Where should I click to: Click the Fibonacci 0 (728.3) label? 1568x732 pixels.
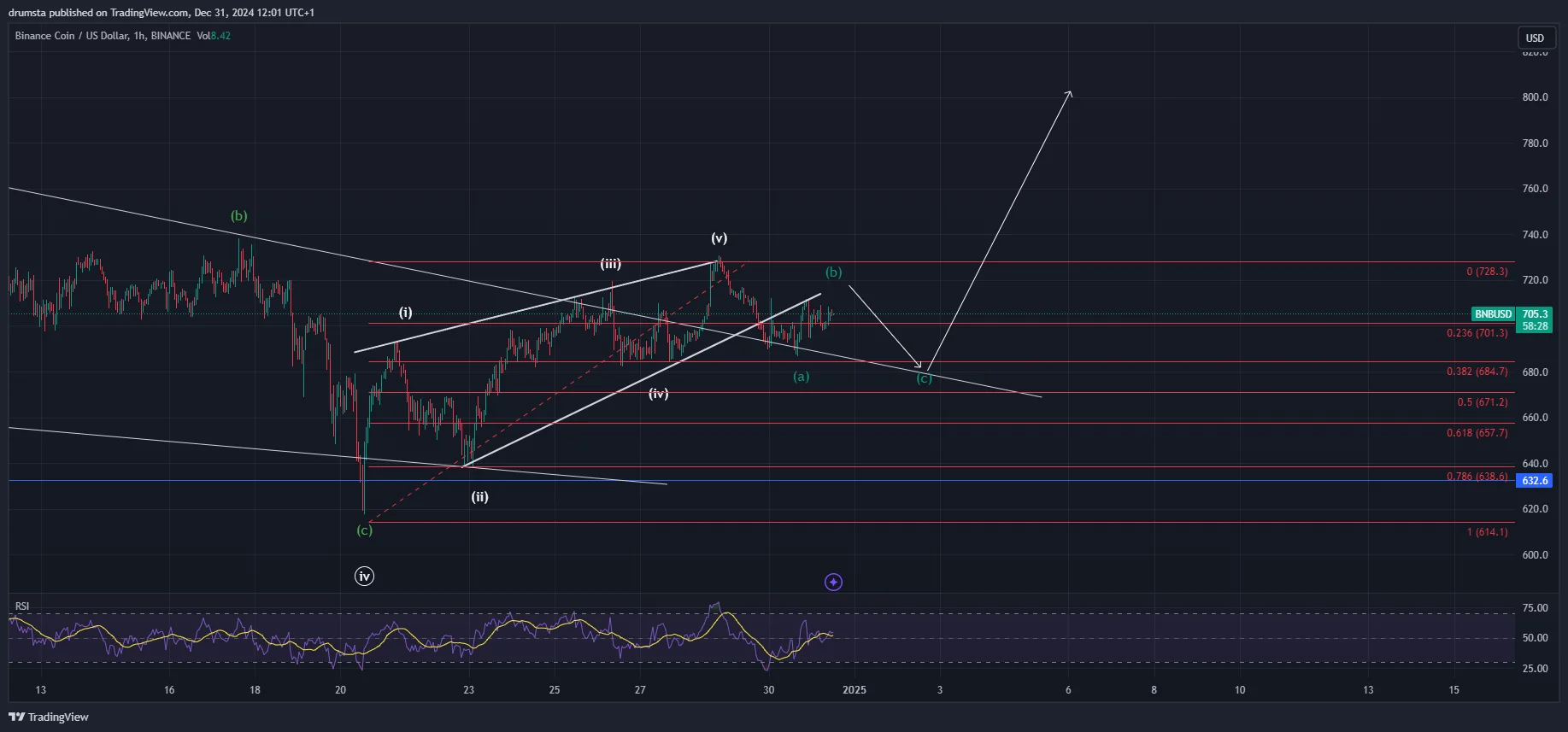[x=1487, y=272]
